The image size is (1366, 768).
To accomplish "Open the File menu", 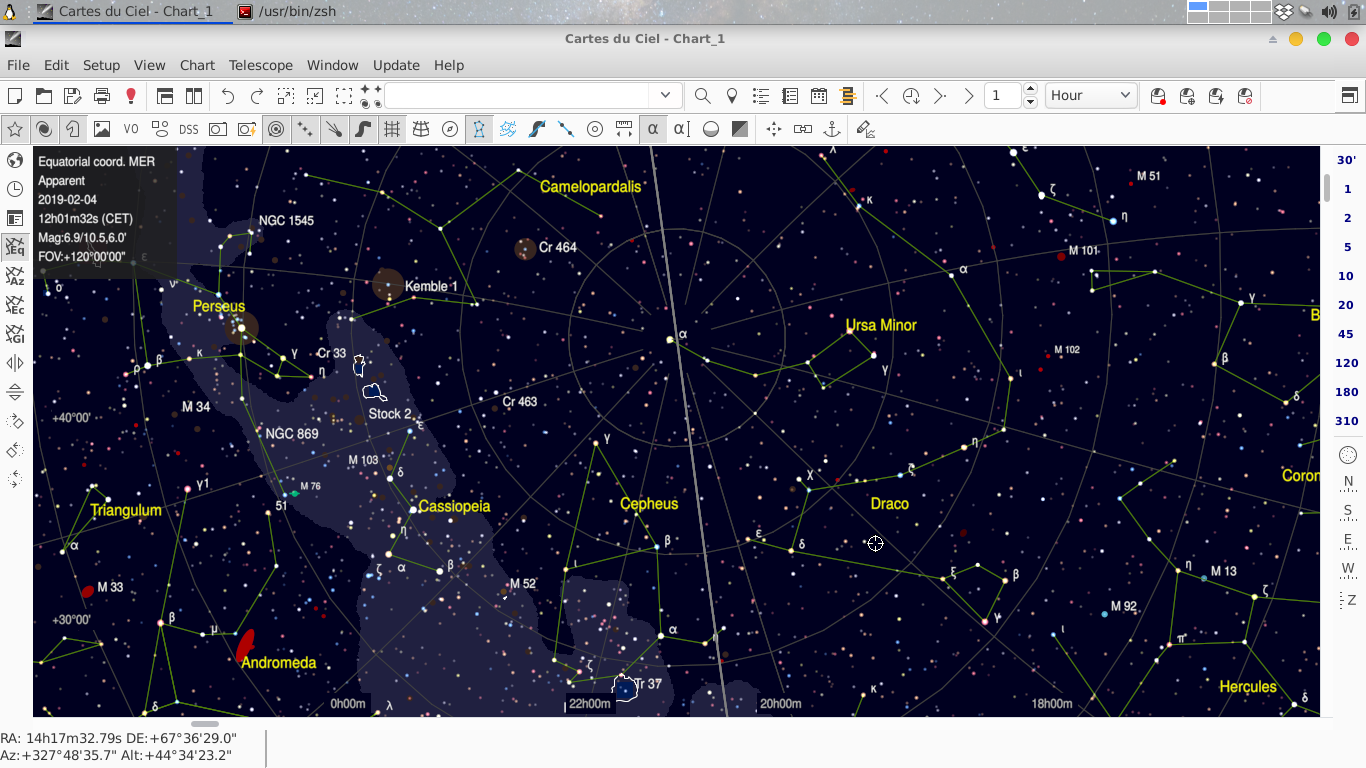I will click(18, 65).
